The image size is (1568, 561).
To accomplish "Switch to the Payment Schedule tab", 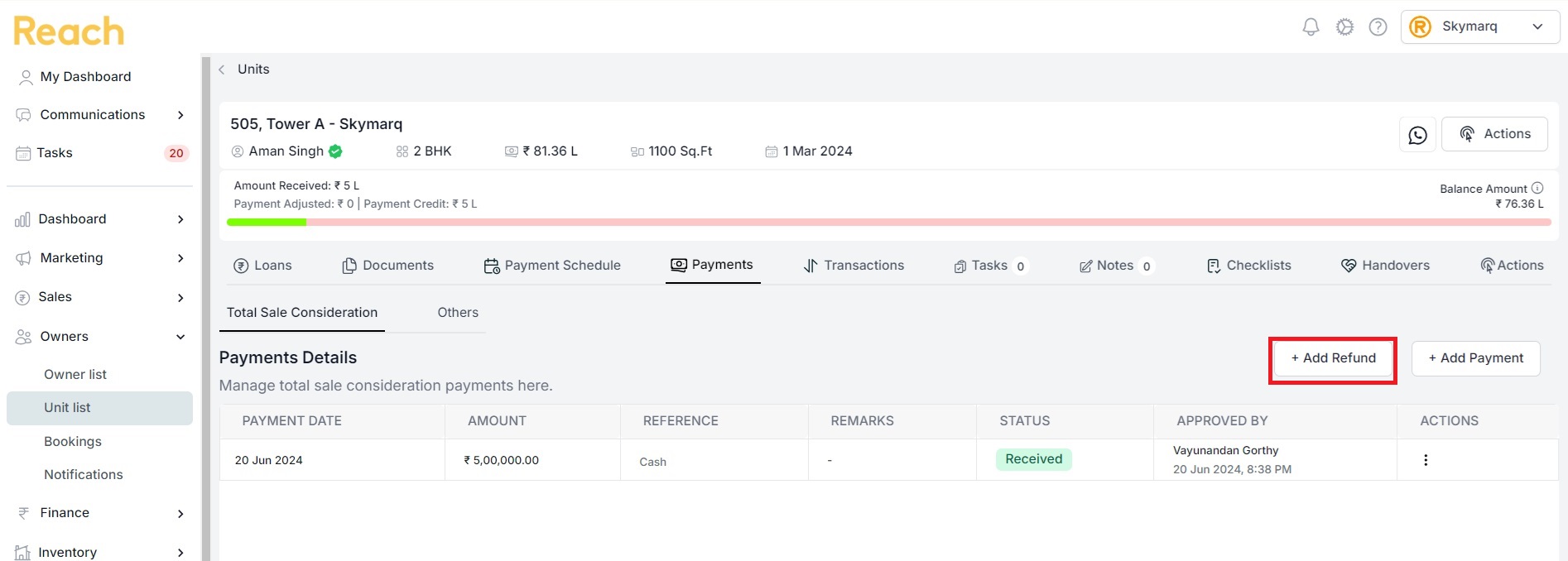I will point(552,266).
